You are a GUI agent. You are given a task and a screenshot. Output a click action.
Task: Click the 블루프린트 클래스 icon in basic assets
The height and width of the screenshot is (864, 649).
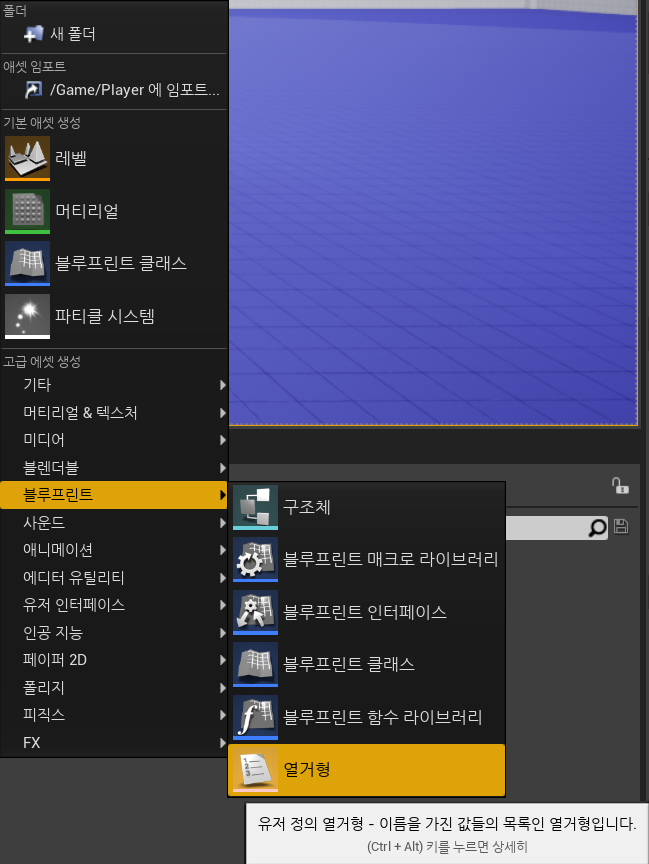click(x=28, y=263)
